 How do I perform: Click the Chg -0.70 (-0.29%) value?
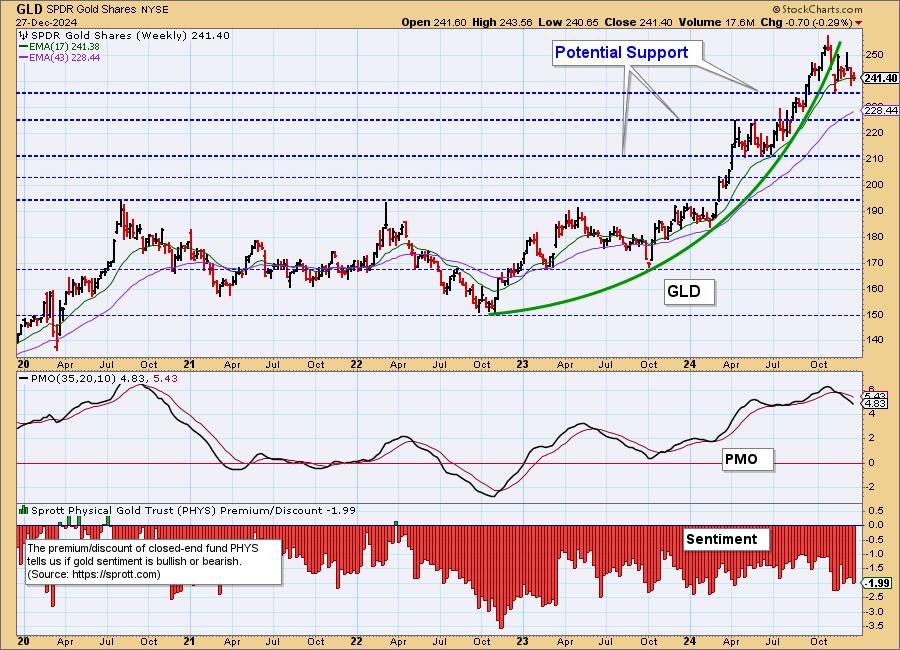click(806, 22)
